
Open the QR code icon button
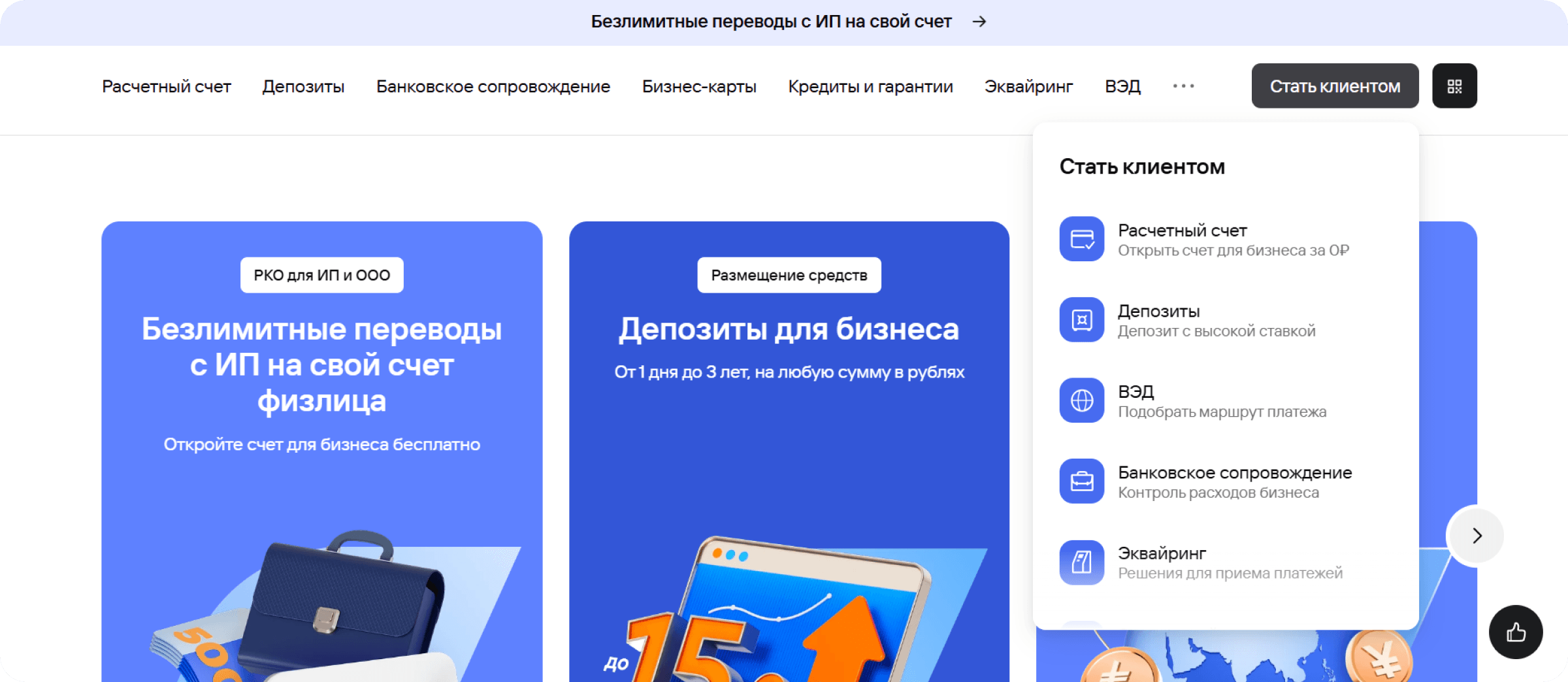point(1454,86)
